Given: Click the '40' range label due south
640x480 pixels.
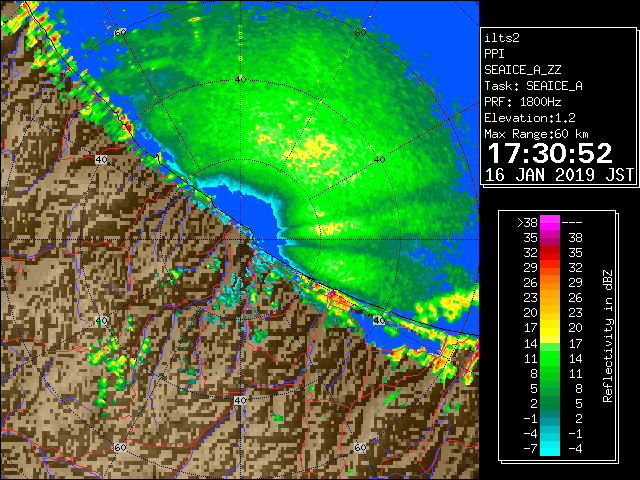Looking at the screenshot, I should [240, 400].
